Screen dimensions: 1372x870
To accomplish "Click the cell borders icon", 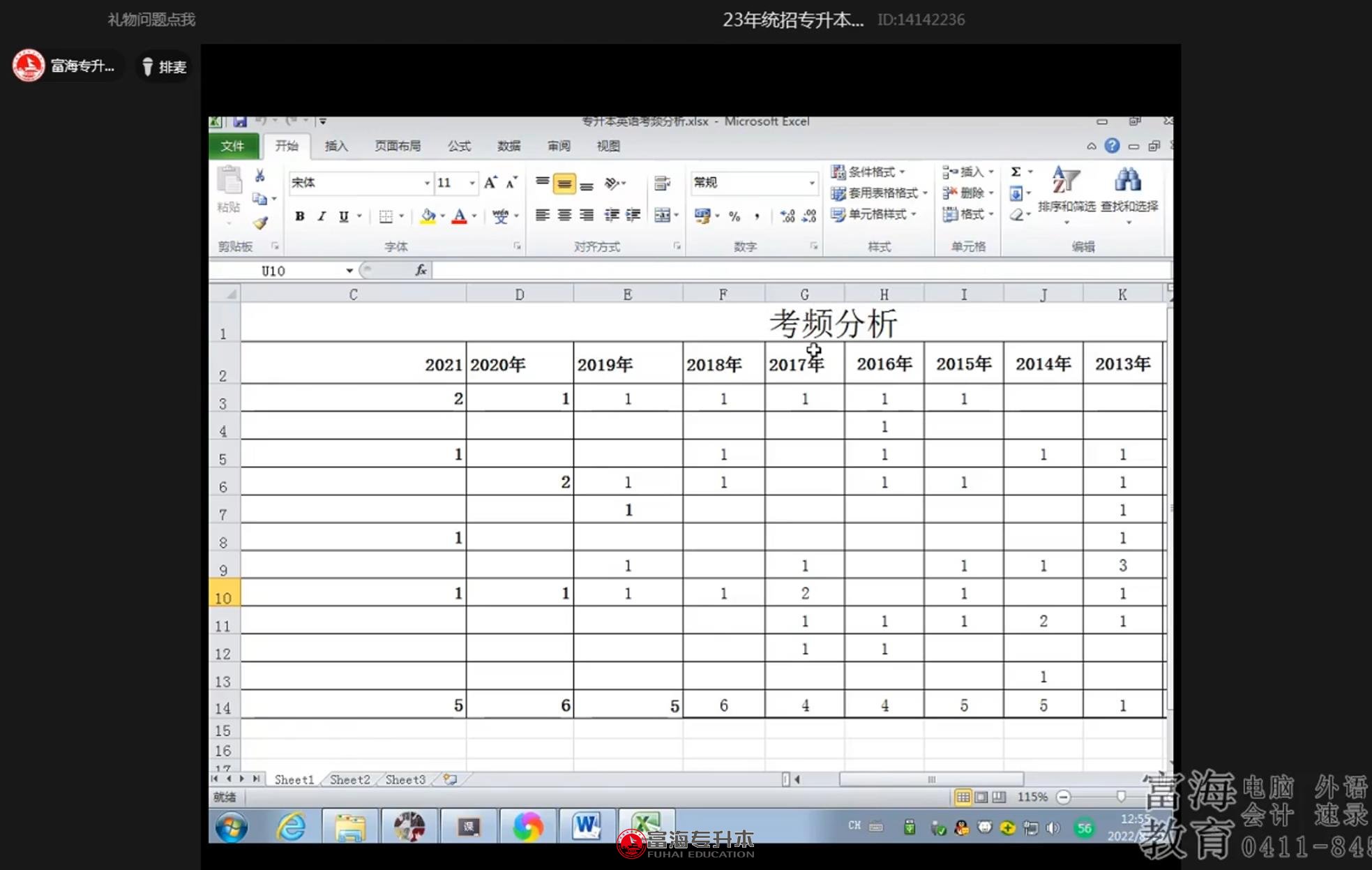I will (386, 216).
